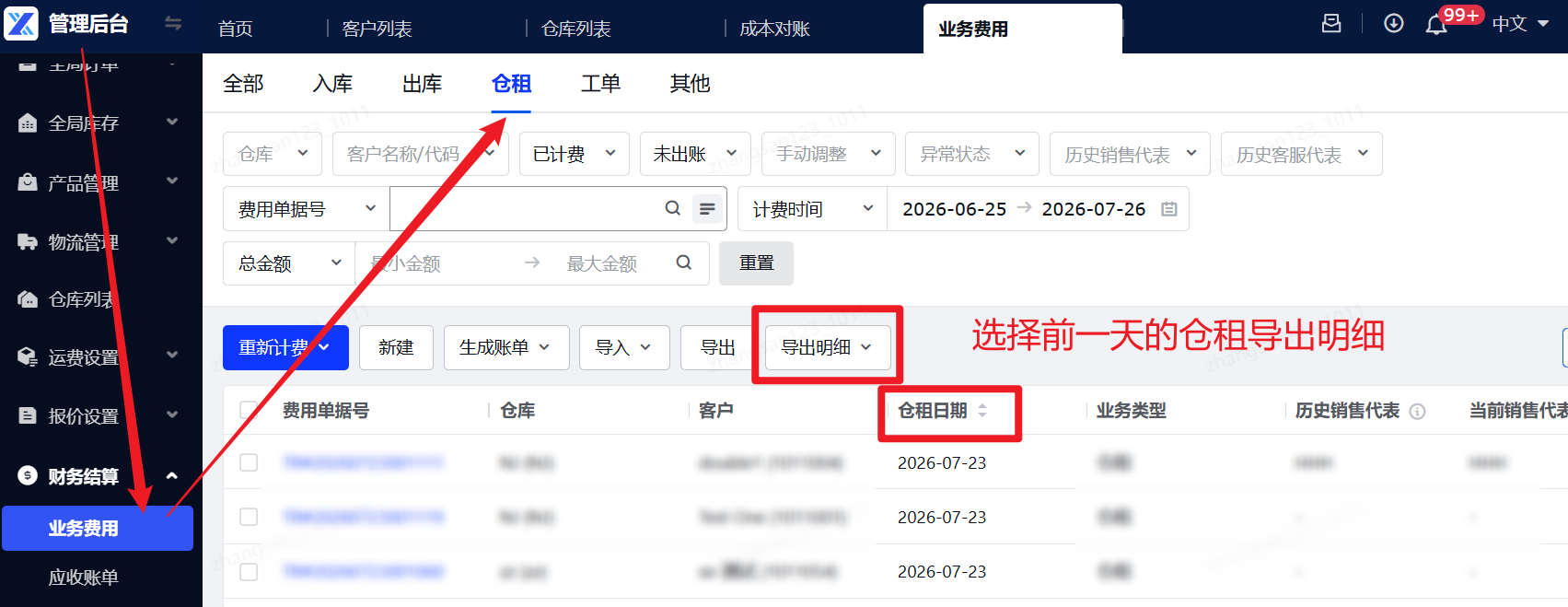The width and height of the screenshot is (1568, 607).
Task: Open the 导入 button menu
Action: [x=624, y=347]
